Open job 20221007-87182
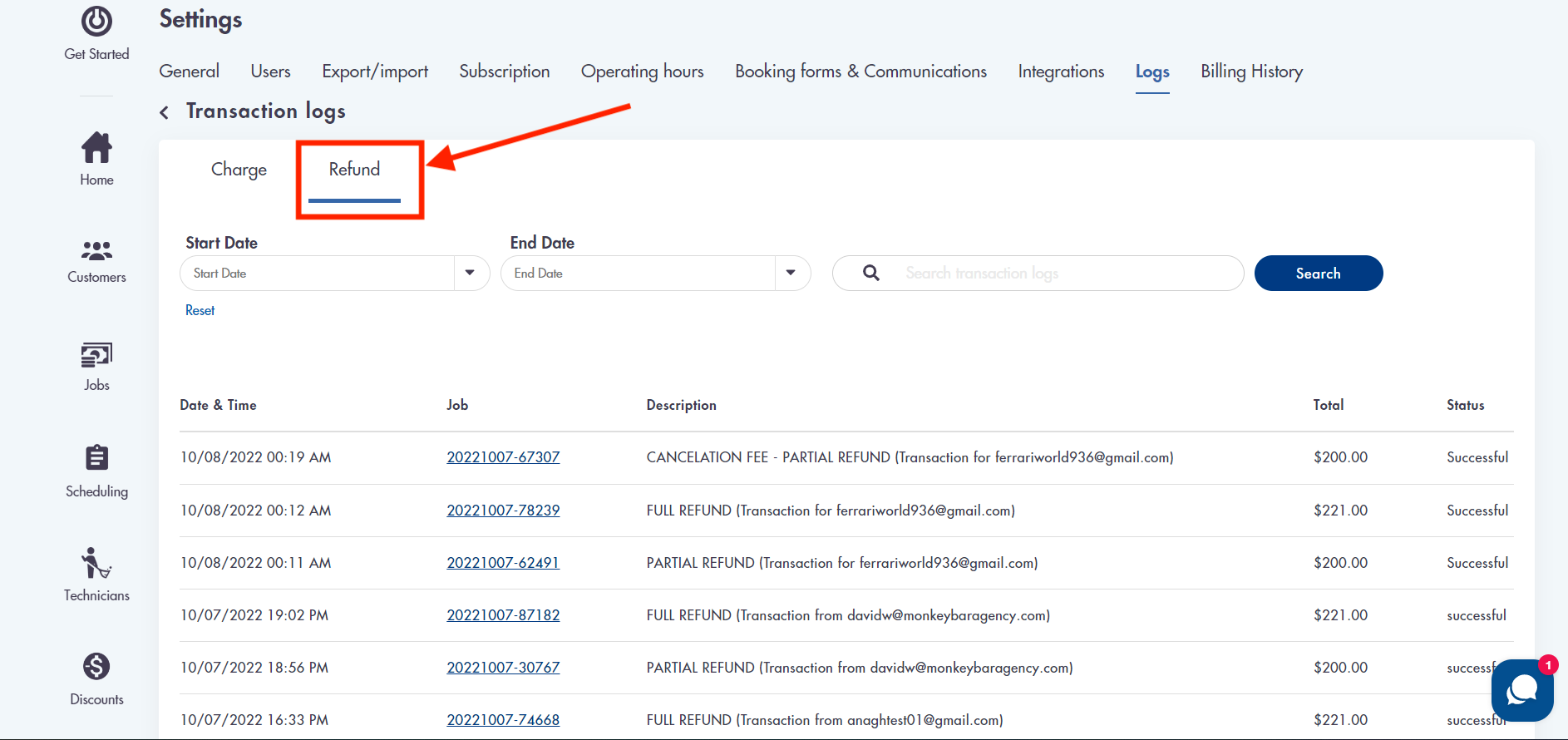The width and height of the screenshot is (1568, 740). (503, 615)
